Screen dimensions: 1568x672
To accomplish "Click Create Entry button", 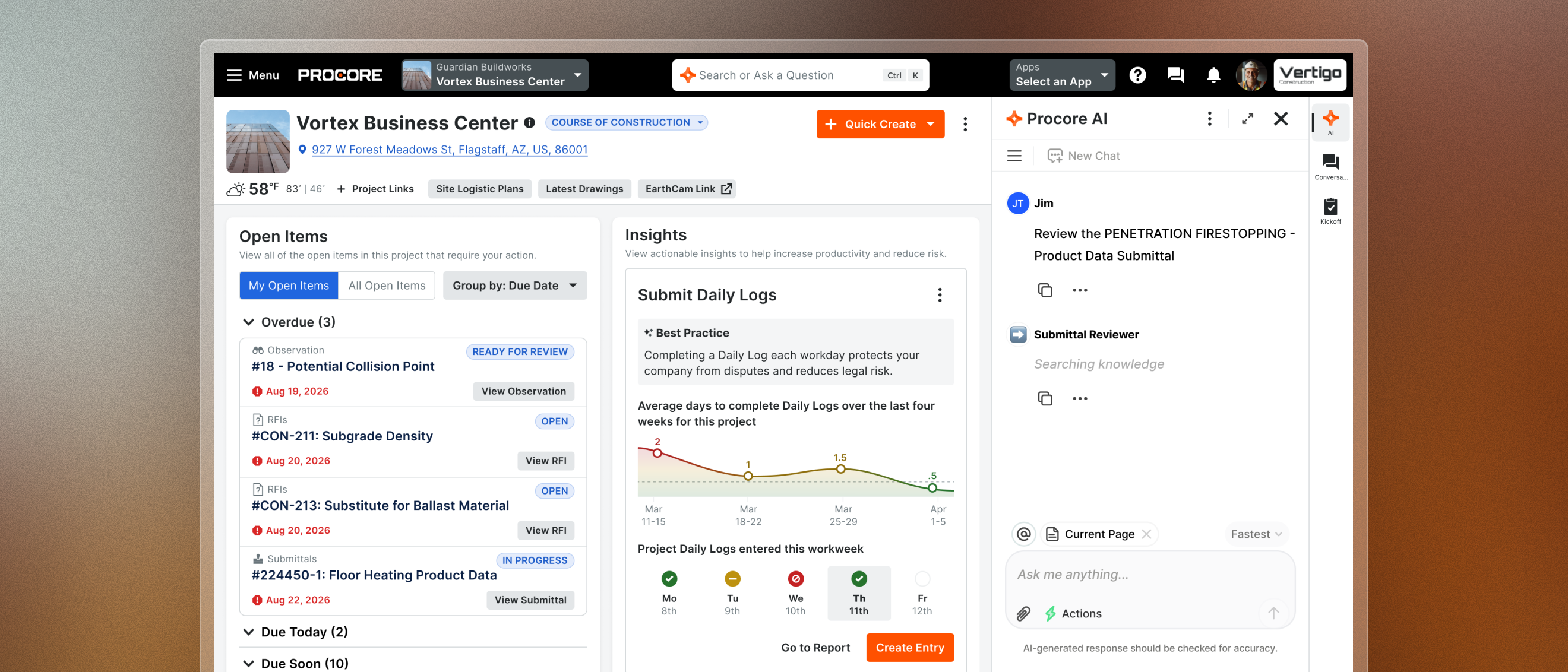I will pyautogui.click(x=909, y=648).
